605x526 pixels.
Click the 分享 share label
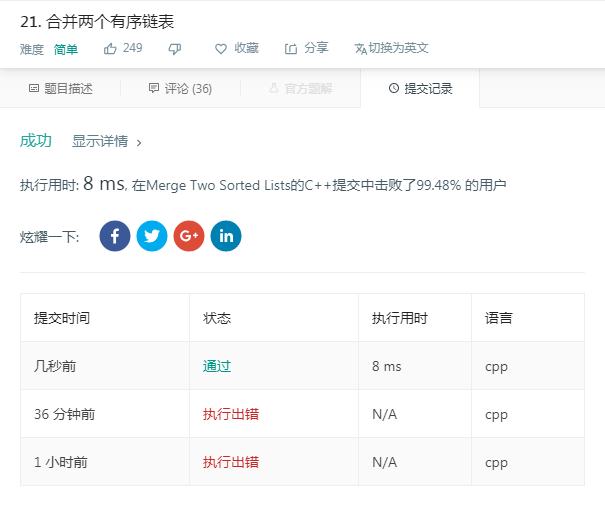click(316, 48)
